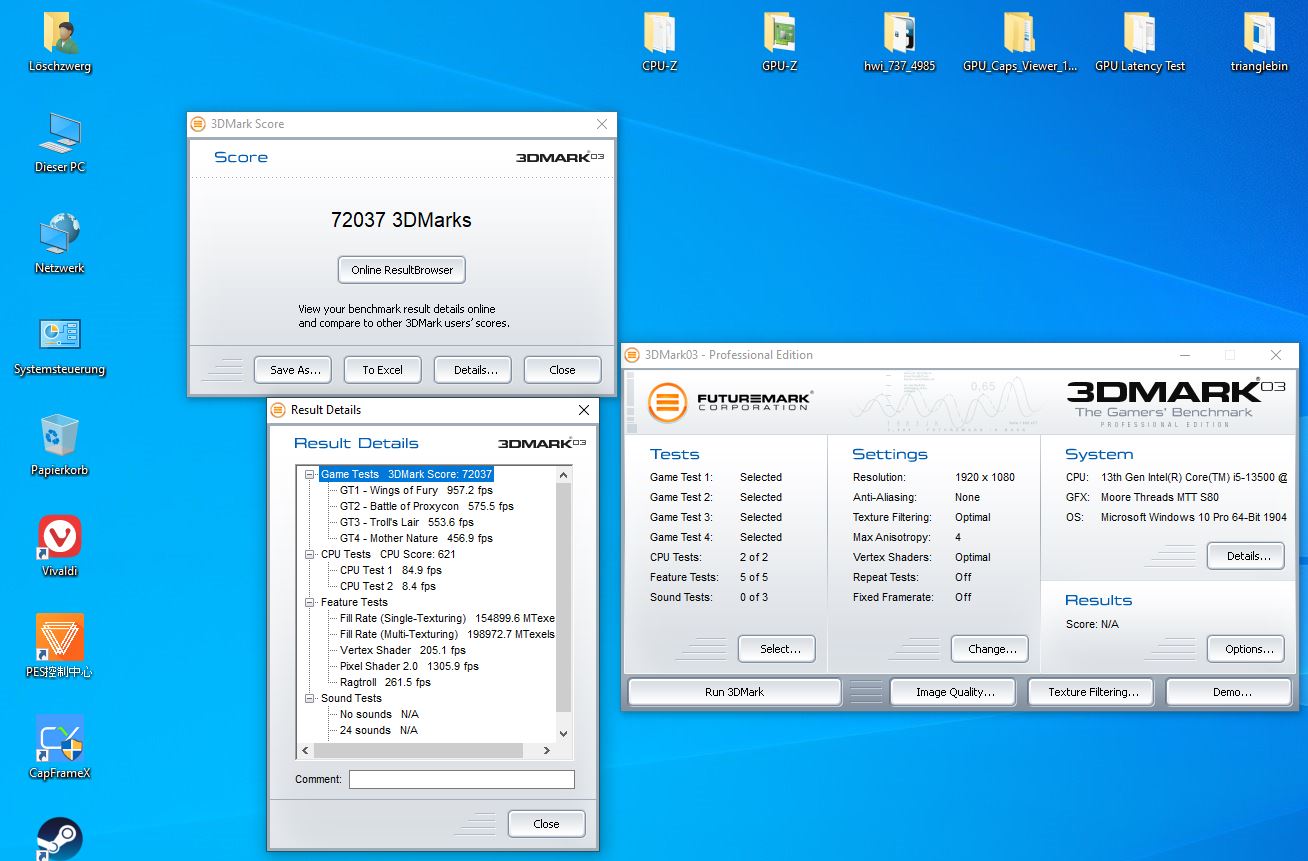Launch Vivaldi browser shortcut

pos(60,547)
